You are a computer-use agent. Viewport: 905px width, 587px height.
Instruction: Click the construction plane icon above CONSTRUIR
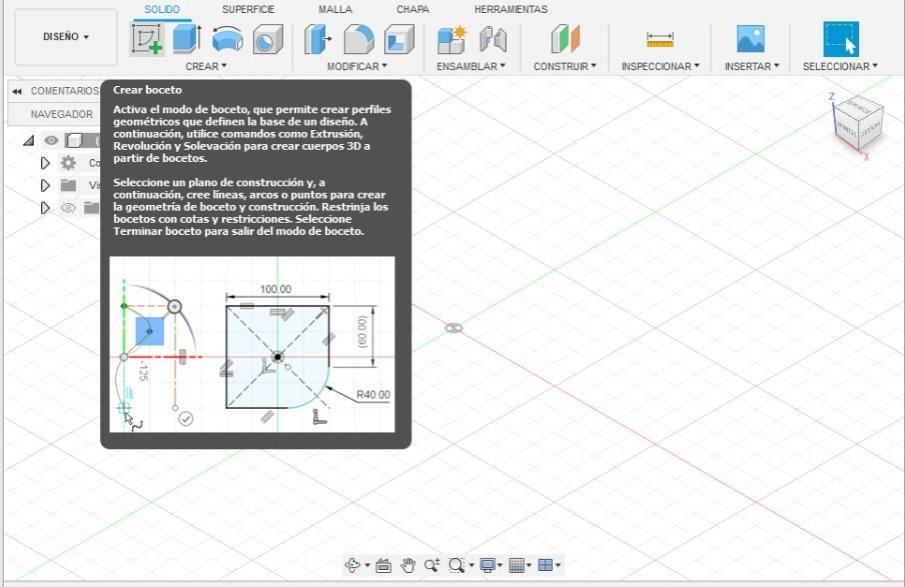(x=565, y=39)
